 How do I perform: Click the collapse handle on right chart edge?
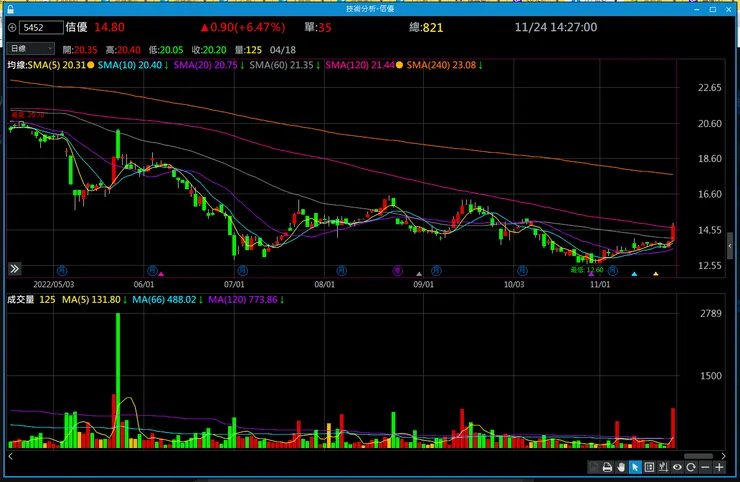click(x=730, y=245)
